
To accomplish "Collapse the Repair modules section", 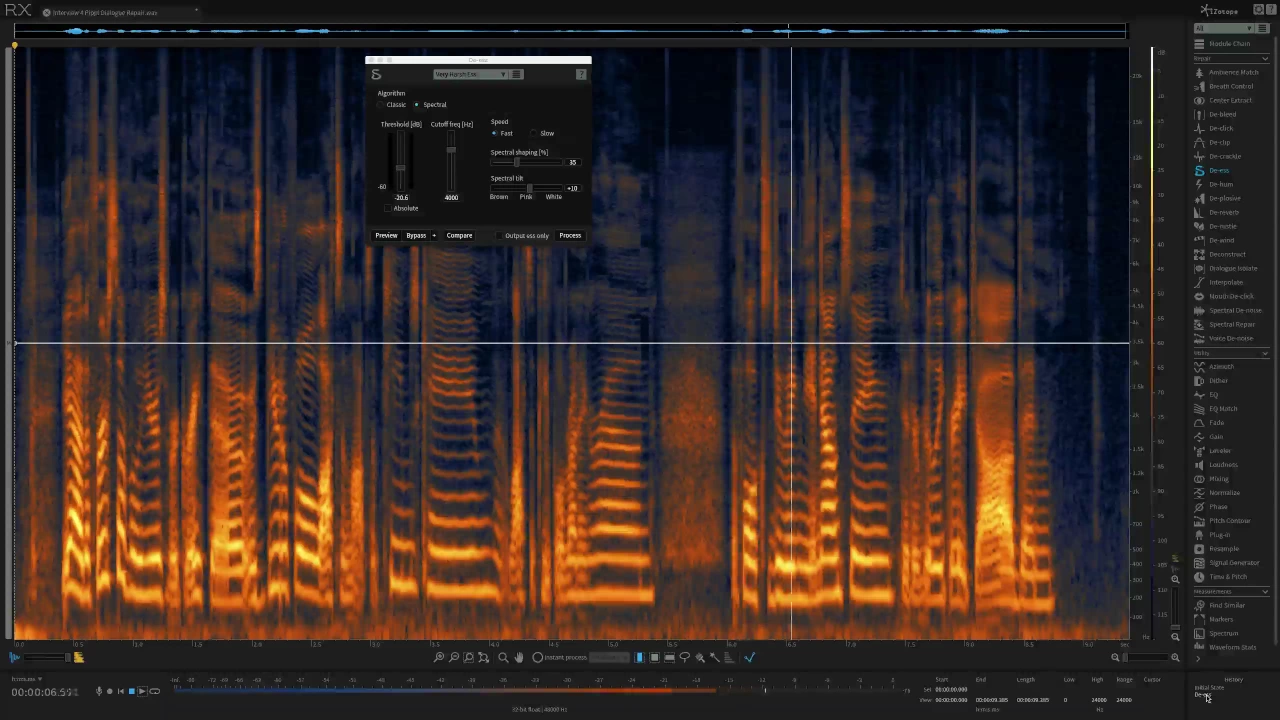I will click(1265, 59).
